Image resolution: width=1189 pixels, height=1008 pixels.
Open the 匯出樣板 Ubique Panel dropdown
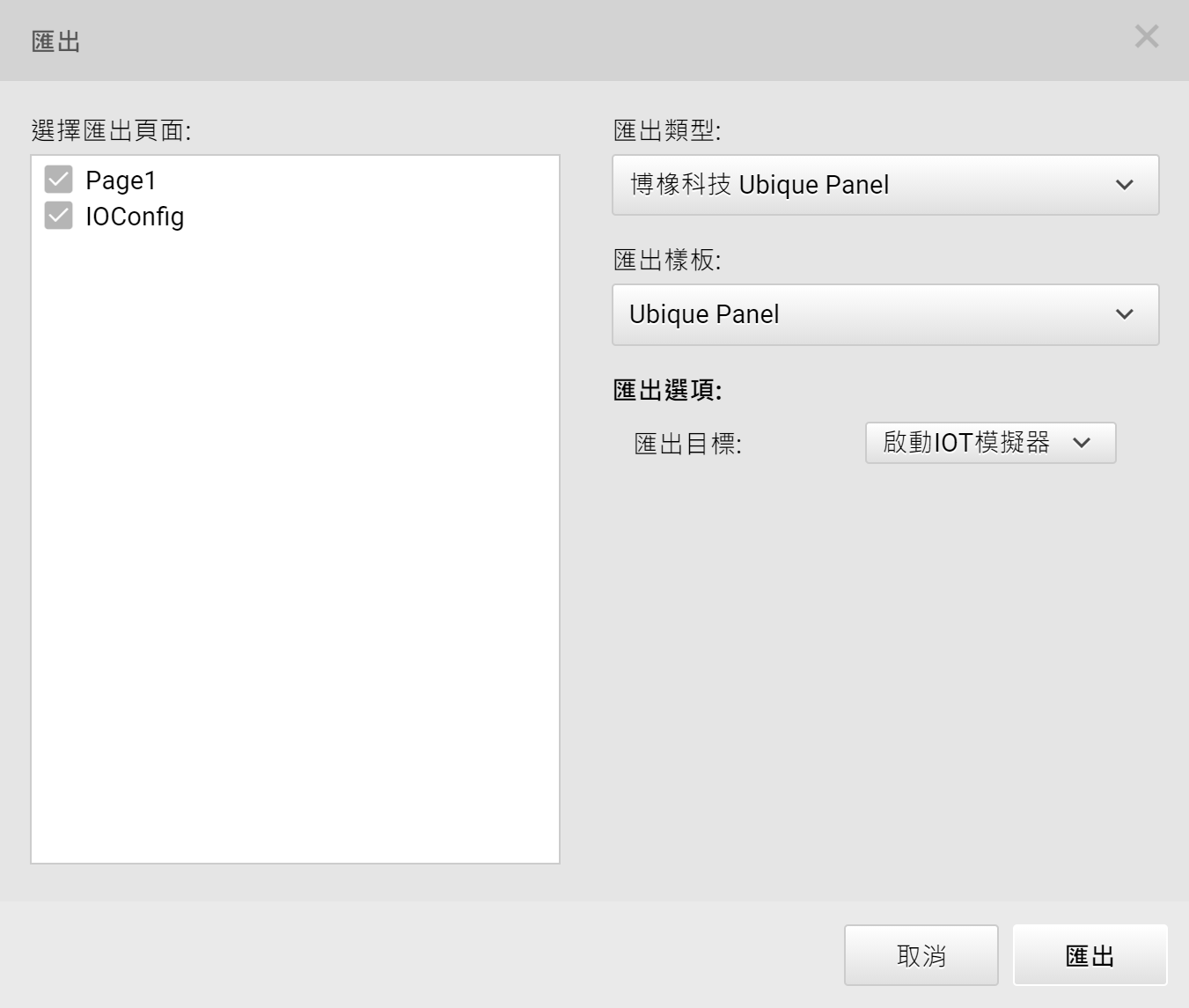coord(885,314)
